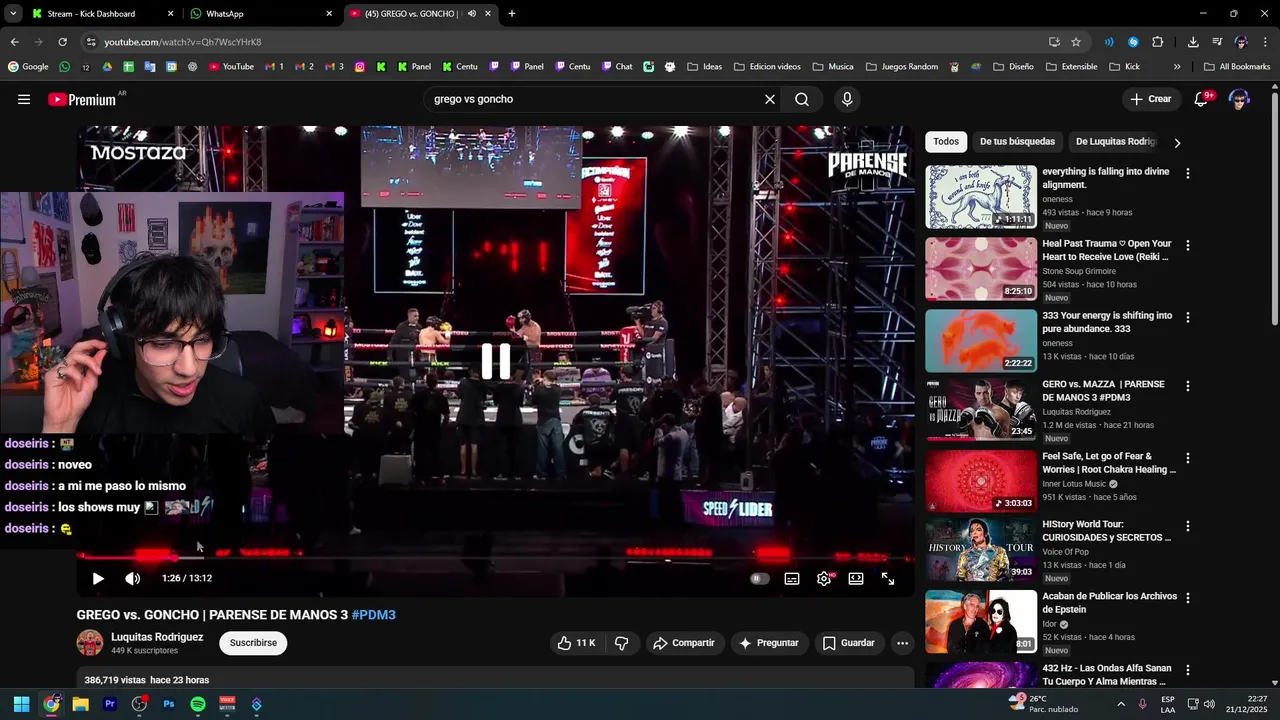Open the All Bookmarks folder
The height and width of the screenshot is (720, 1280).
tap(1237, 67)
